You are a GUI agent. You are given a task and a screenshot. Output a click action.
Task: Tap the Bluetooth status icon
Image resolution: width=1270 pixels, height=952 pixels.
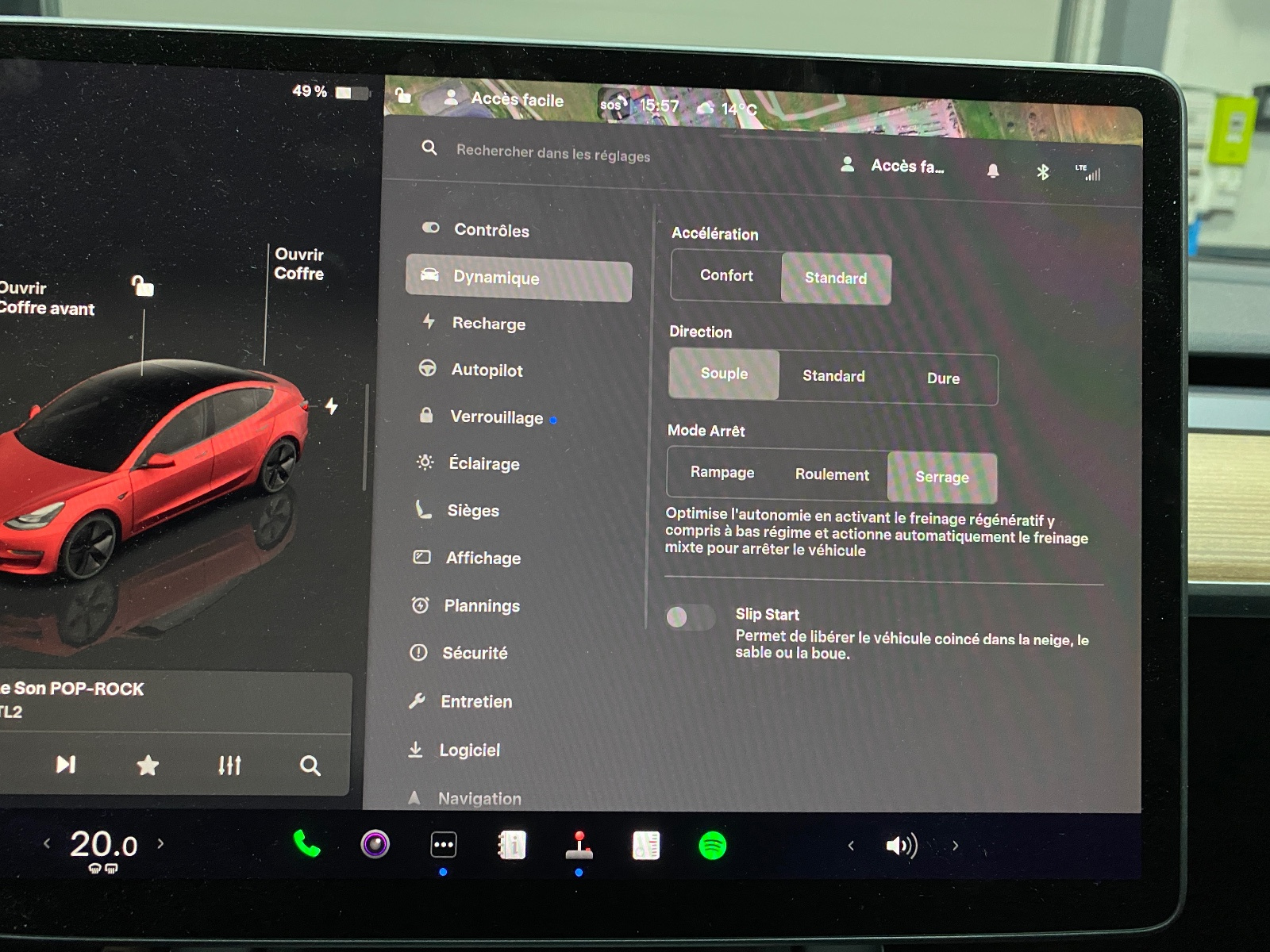point(1043,172)
